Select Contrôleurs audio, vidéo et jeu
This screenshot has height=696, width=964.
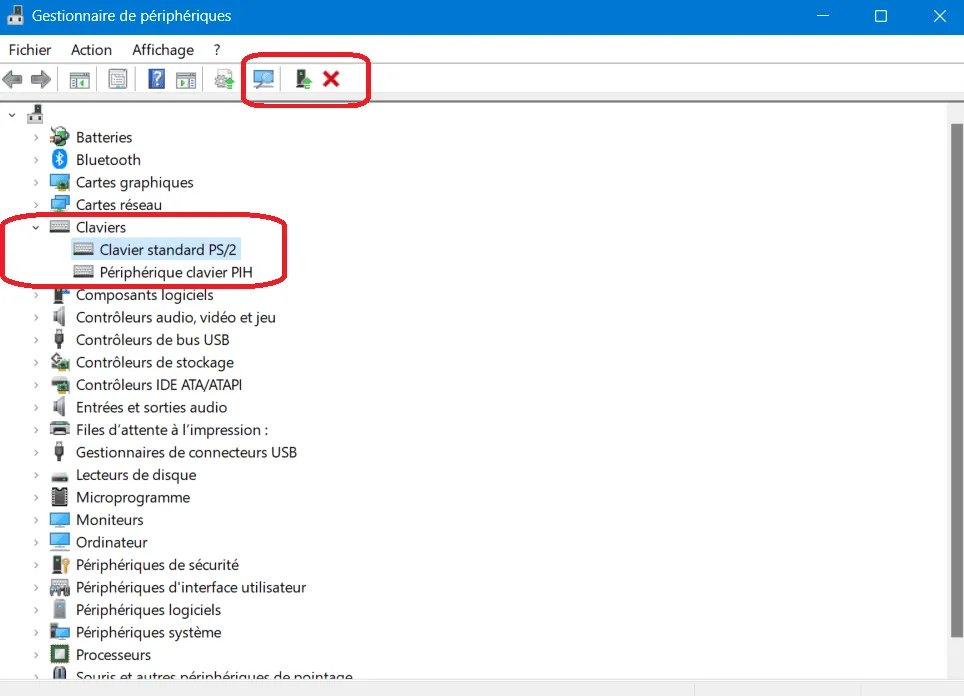(176, 317)
